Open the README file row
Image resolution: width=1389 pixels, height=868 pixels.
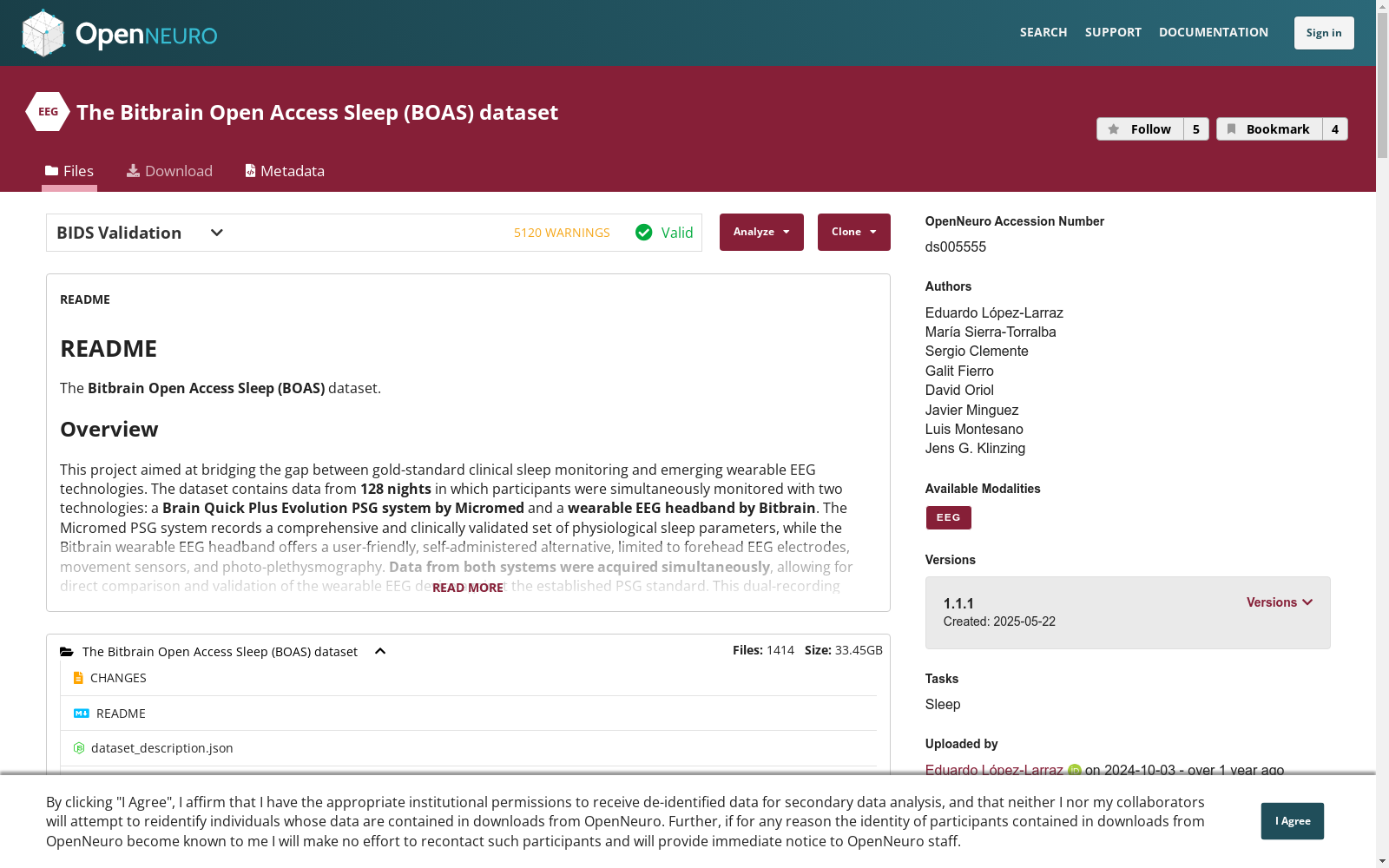click(469, 713)
